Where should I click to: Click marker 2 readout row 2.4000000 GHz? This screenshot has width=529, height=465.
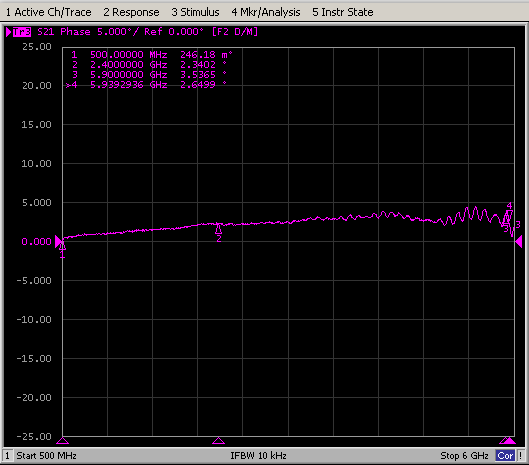149,65
